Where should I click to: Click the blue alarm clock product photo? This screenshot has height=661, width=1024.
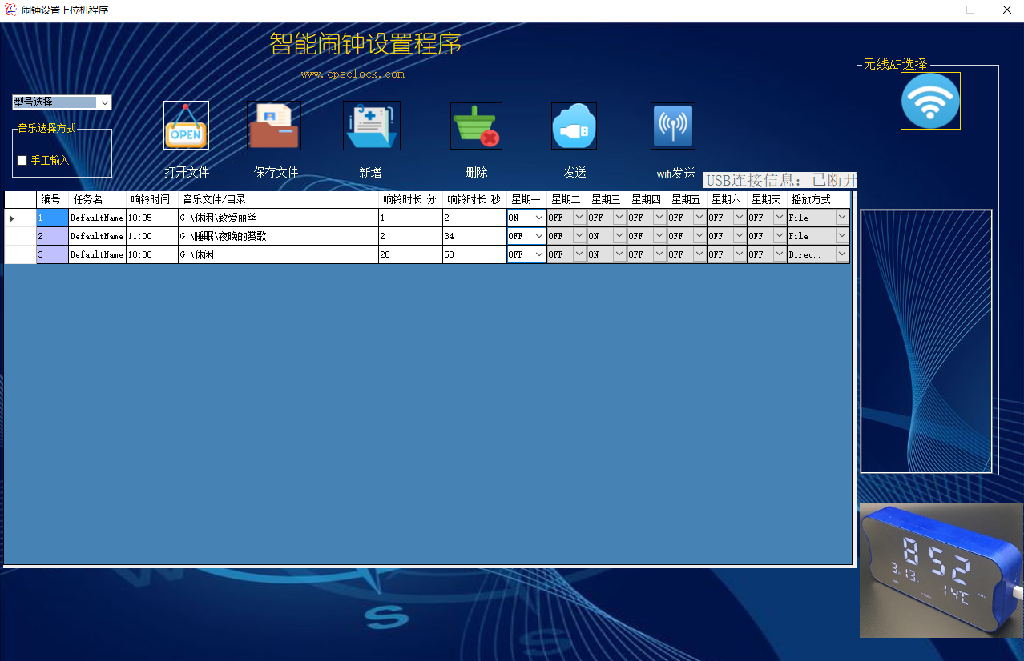[941, 570]
